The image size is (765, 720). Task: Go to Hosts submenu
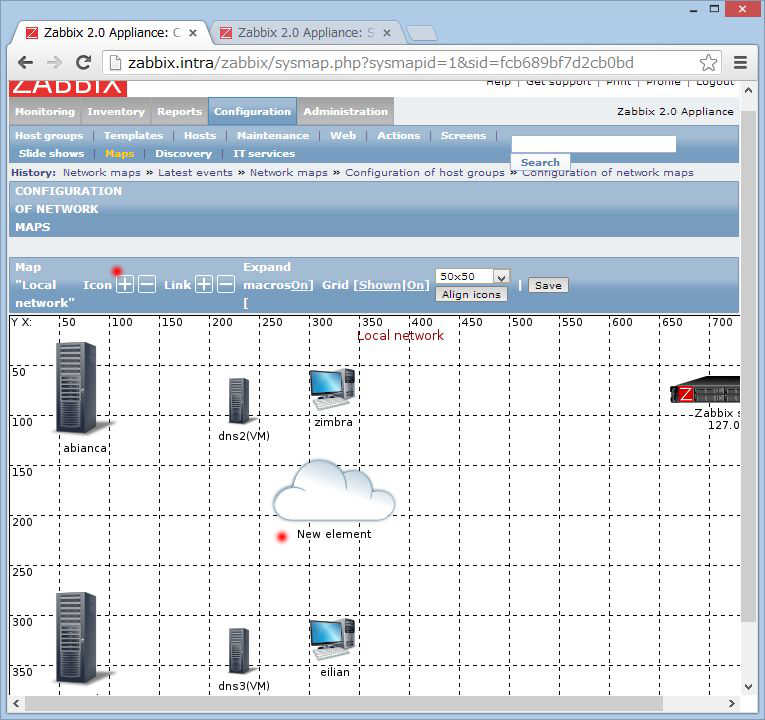[200, 136]
